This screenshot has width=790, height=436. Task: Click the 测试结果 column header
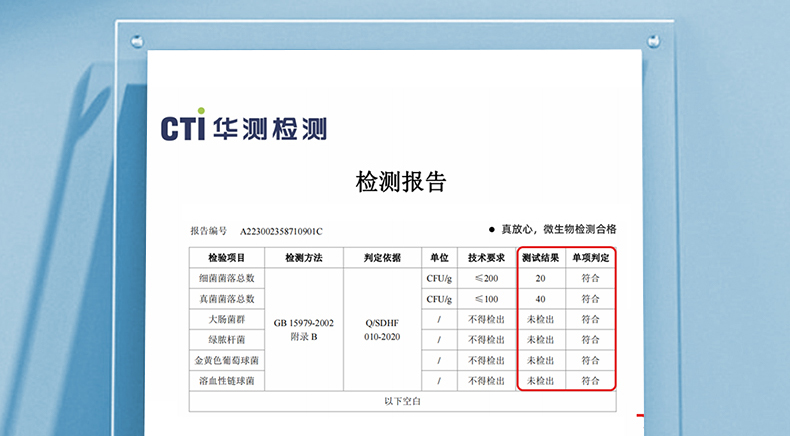540,258
